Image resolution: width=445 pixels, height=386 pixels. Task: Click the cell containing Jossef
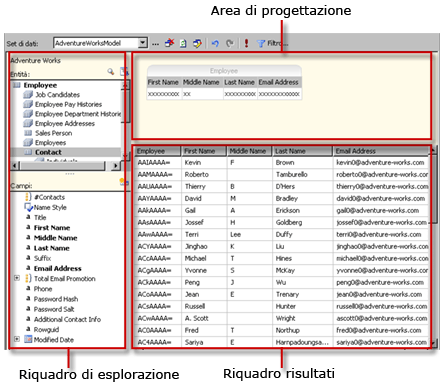(204, 222)
